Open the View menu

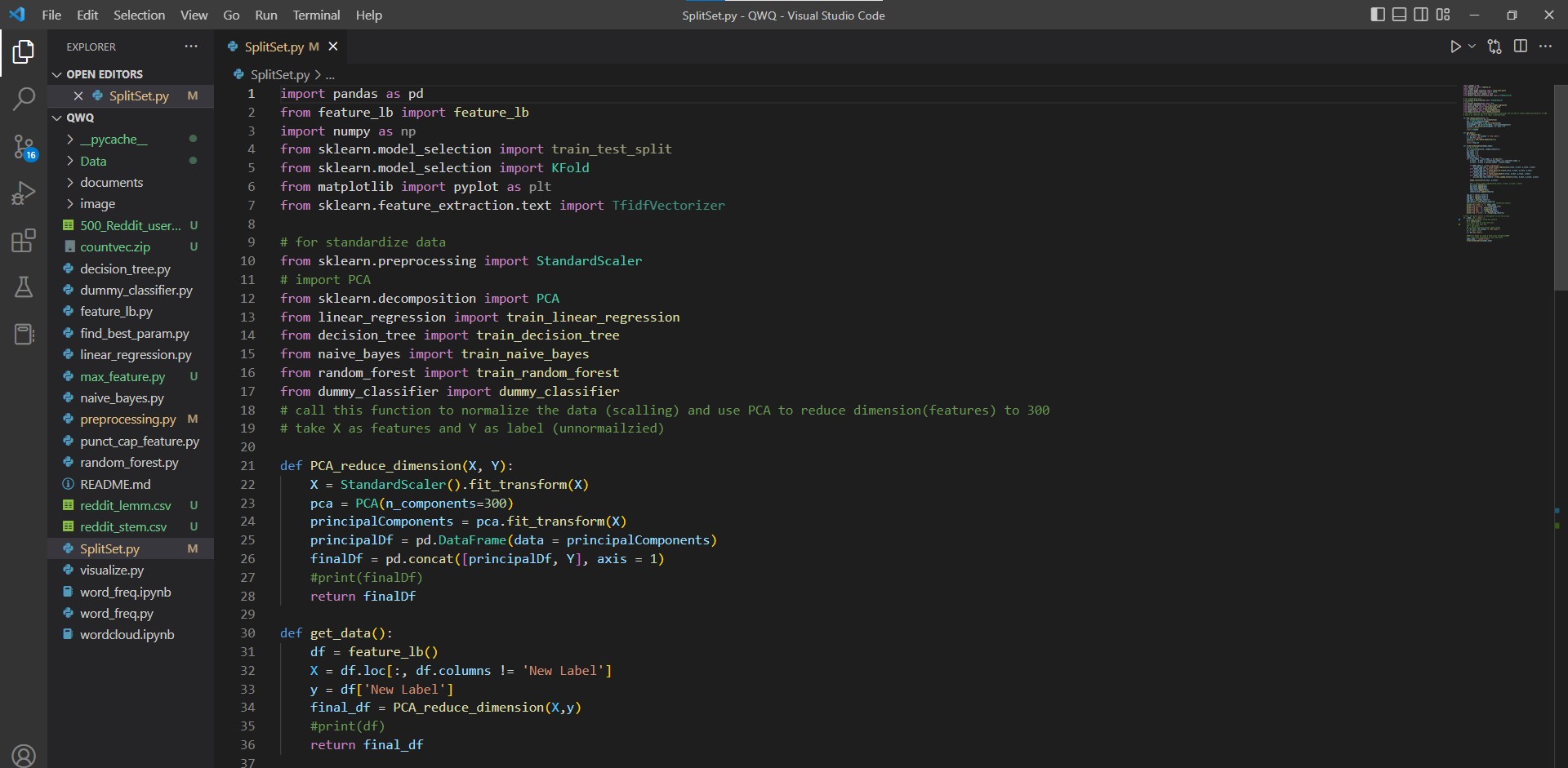click(x=194, y=15)
